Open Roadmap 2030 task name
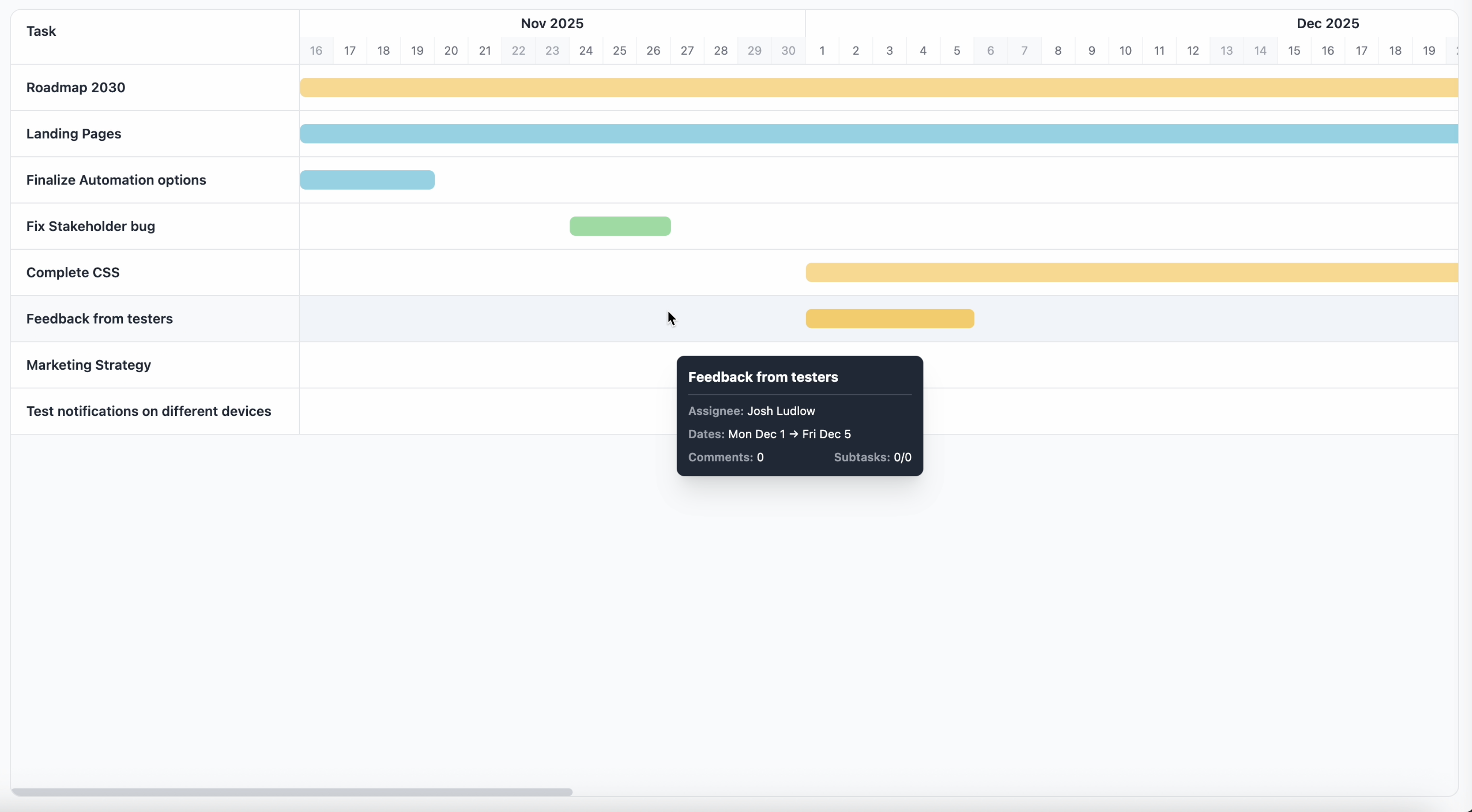The width and height of the screenshot is (1472, 812). tap(76, 88)
